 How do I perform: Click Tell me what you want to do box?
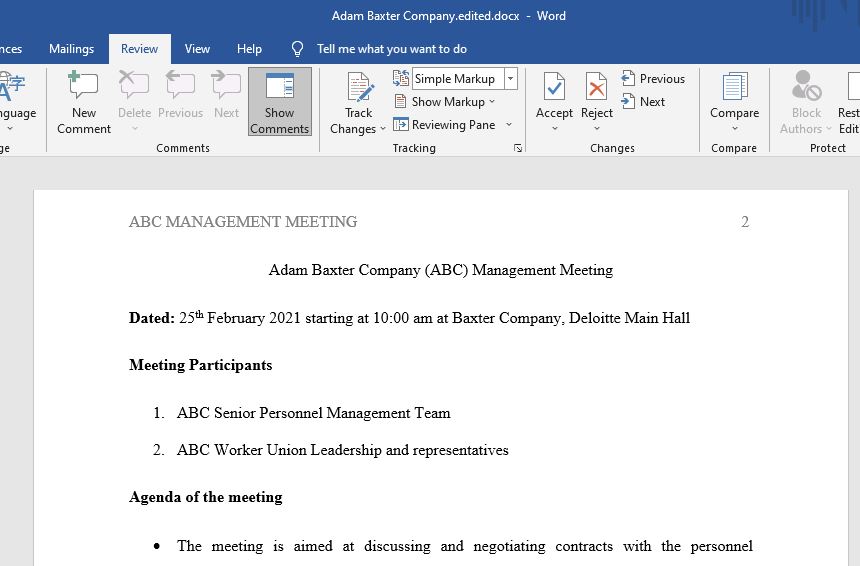pyautogui.click(x=392, y=49)
